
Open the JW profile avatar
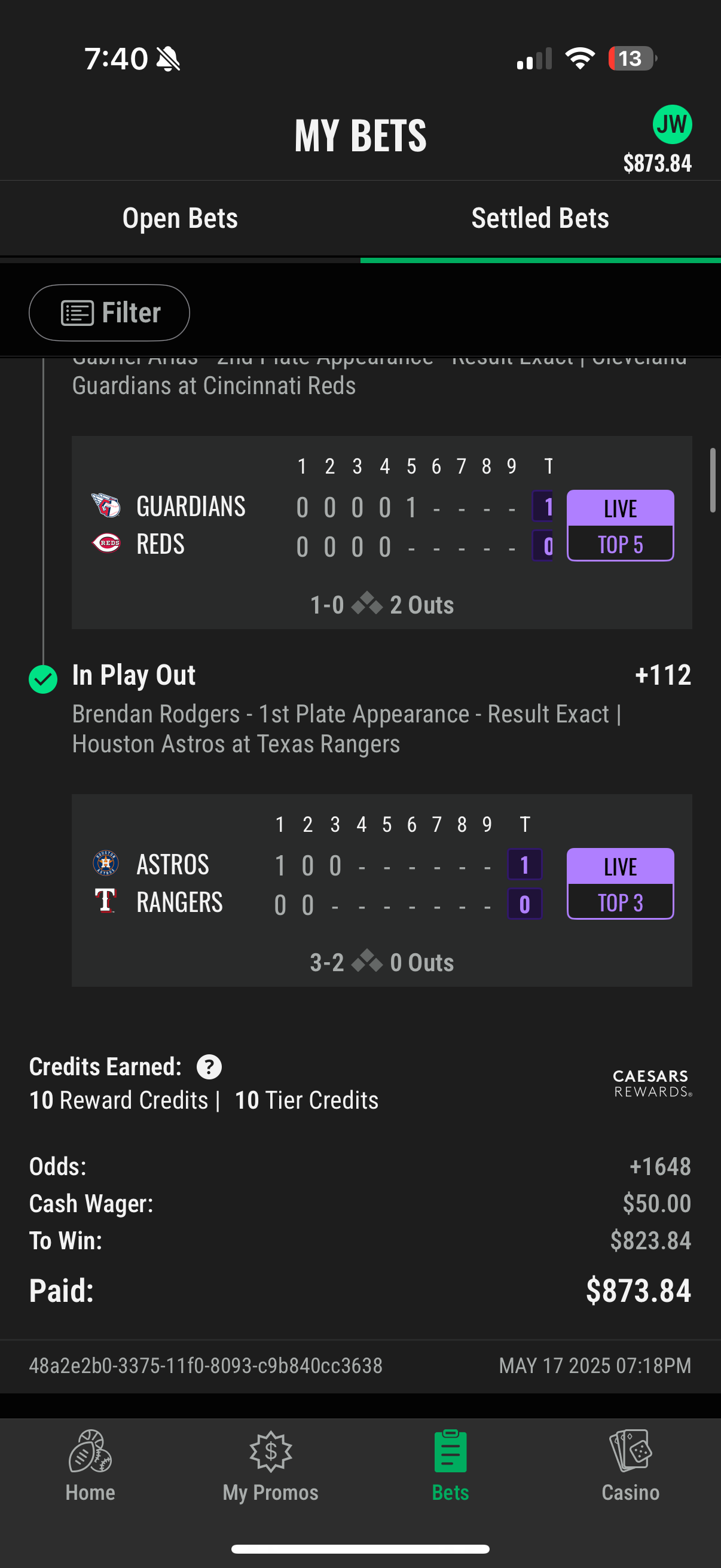coord(672,124)
